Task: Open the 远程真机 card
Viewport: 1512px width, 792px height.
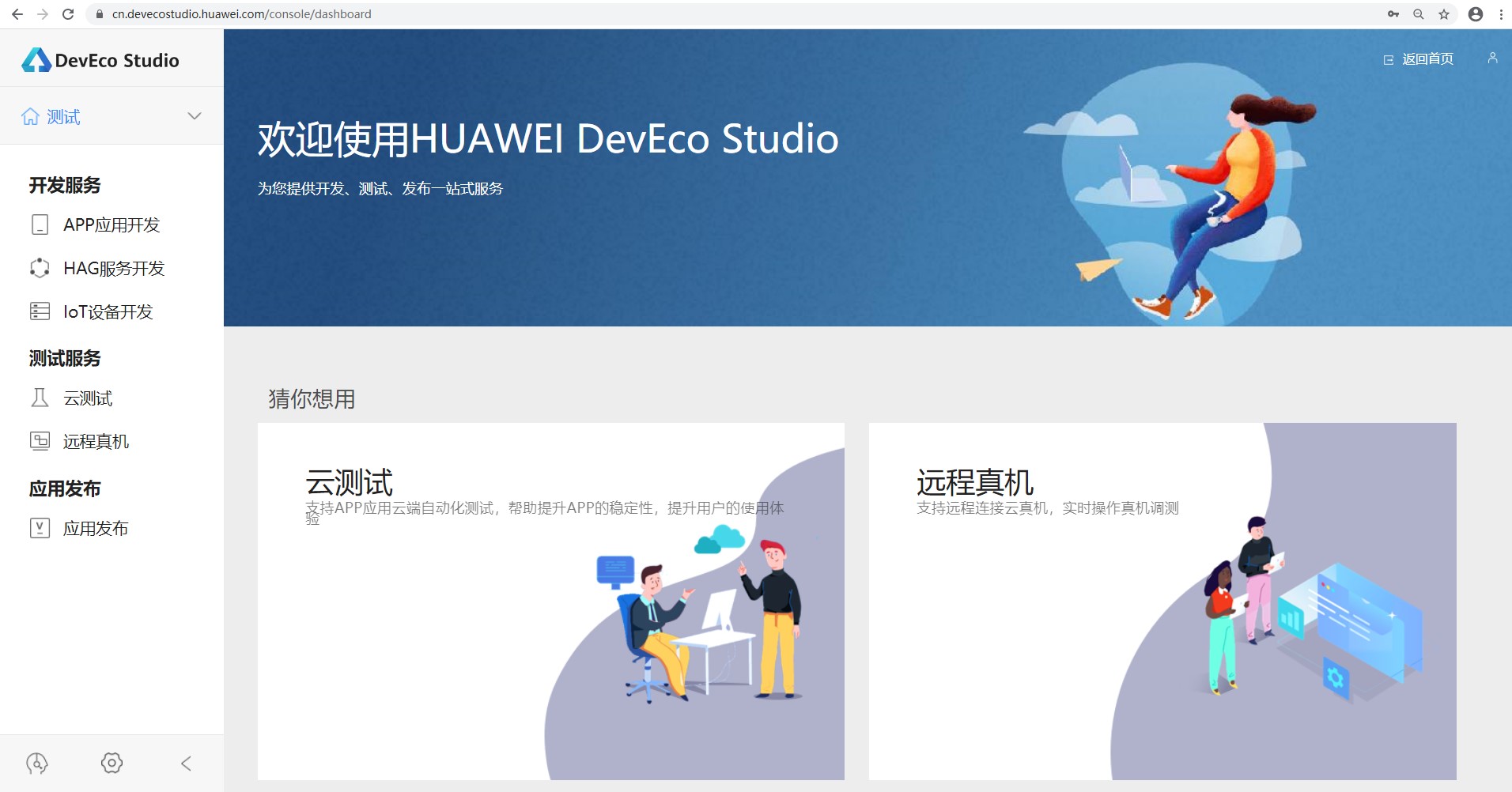Action: pos(1162,602)
